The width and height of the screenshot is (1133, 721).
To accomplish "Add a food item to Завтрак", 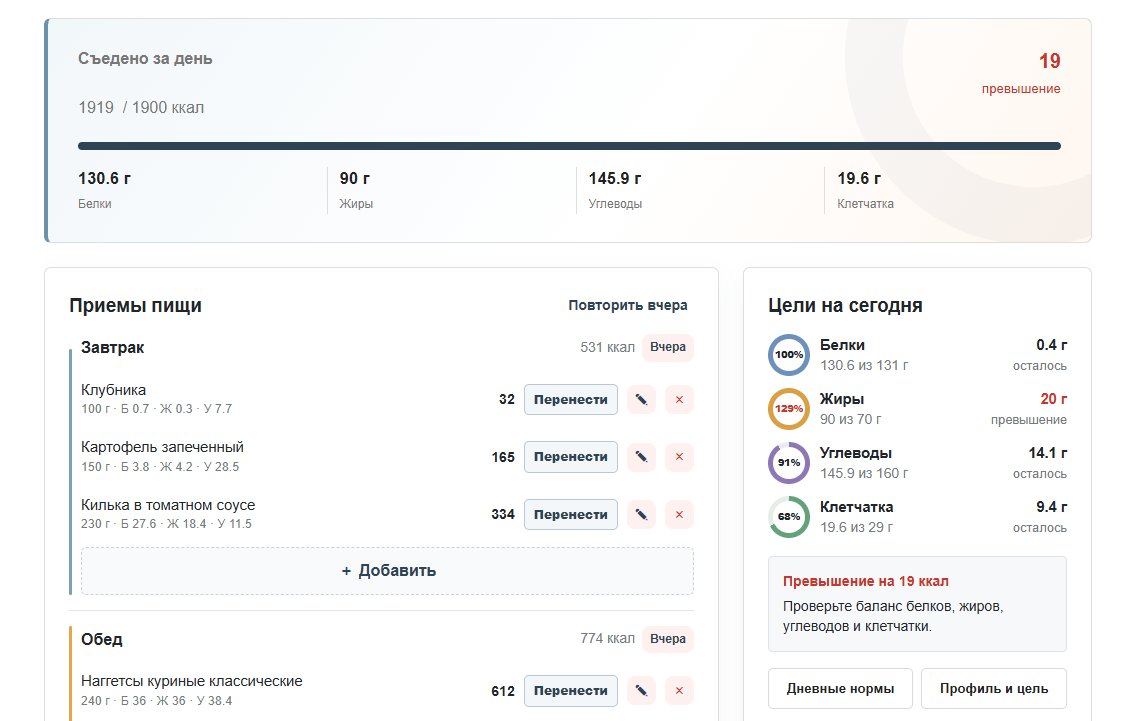I will pos(387,571).
